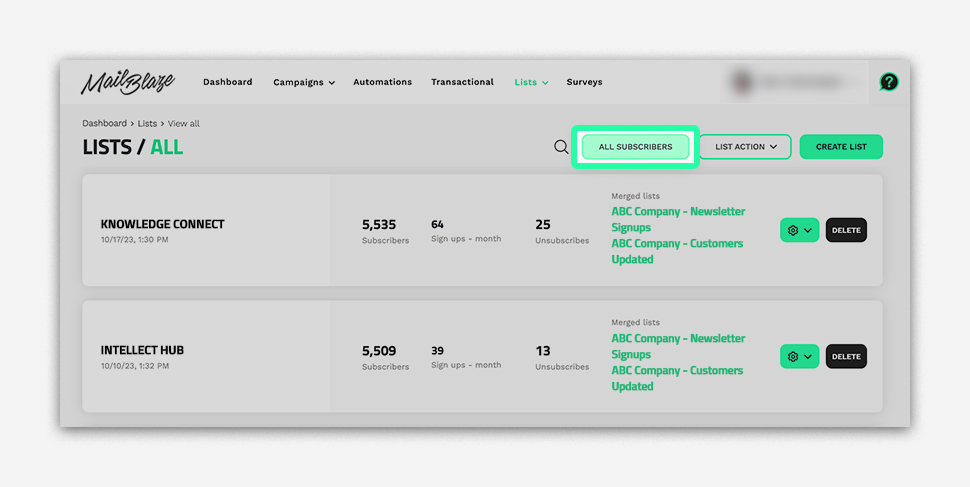Delete the Knowledge Connect list
Viewport: 970px width, 487px height.
pos(846,230)
